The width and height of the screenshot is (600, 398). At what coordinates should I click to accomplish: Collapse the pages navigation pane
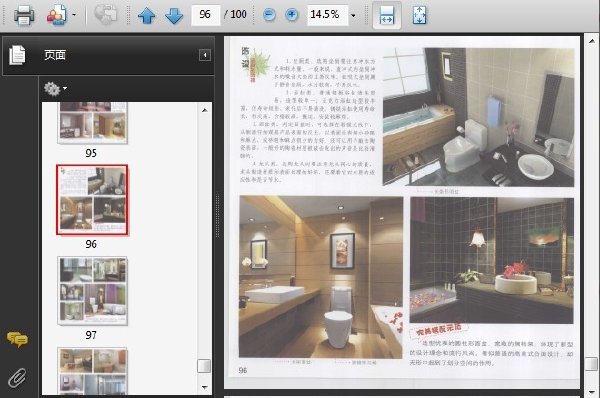(205, 55)
